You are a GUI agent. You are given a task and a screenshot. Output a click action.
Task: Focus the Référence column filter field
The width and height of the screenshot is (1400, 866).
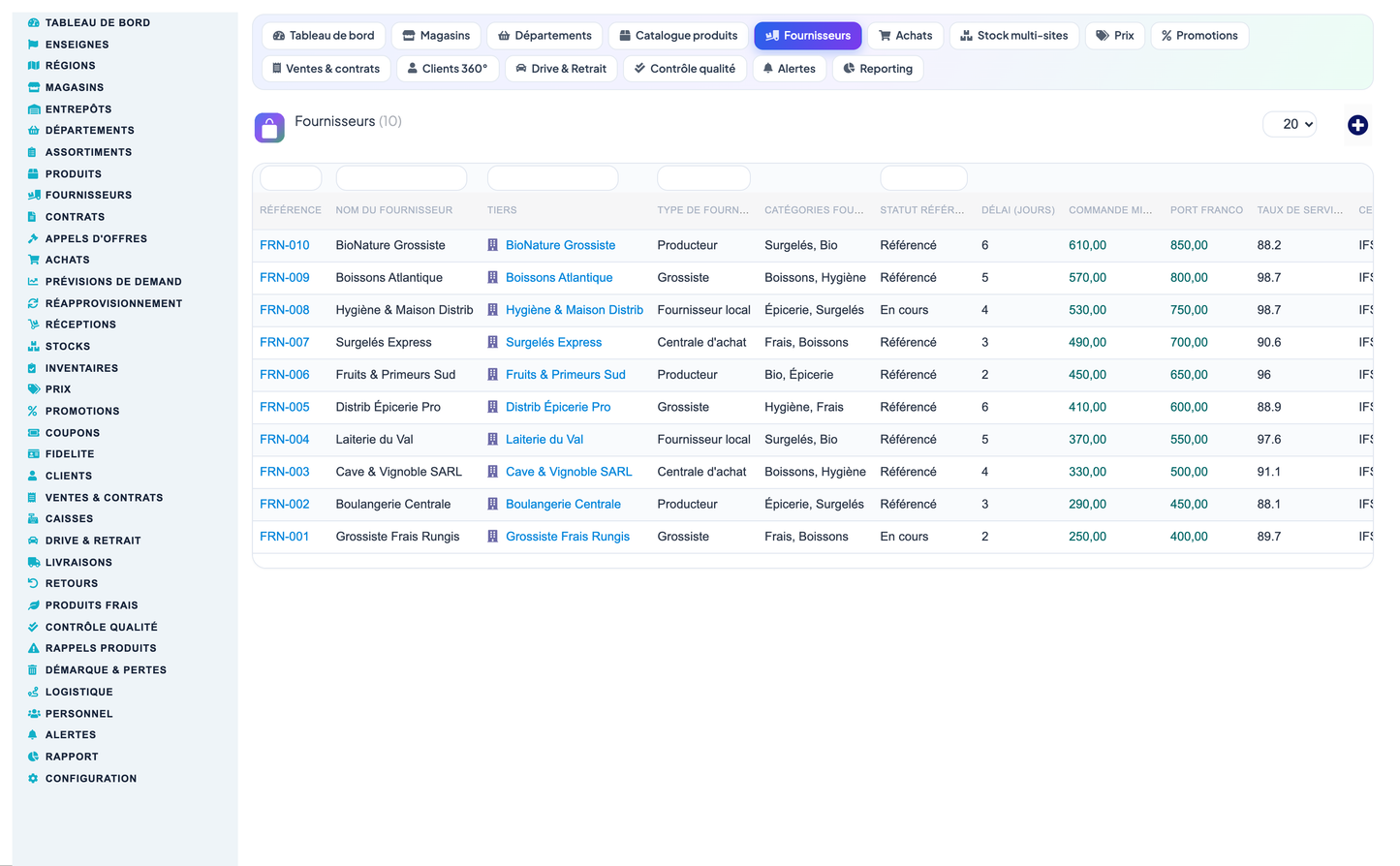[x=291, y=178]
